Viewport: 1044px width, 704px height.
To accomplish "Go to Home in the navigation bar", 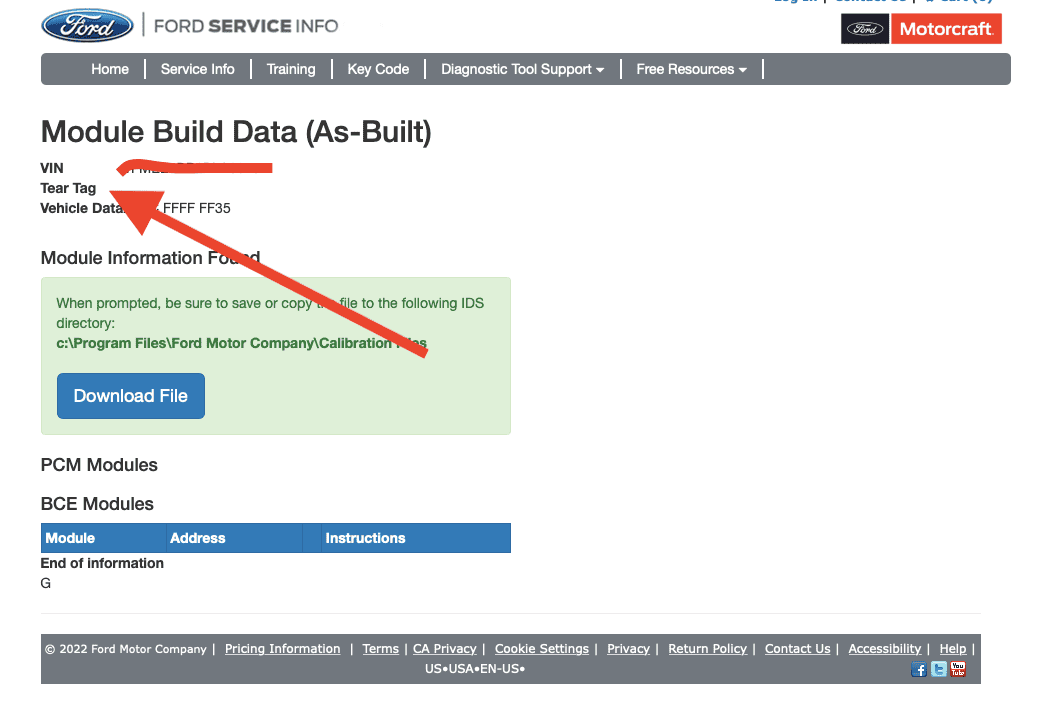I will click(x=110, y=69).
